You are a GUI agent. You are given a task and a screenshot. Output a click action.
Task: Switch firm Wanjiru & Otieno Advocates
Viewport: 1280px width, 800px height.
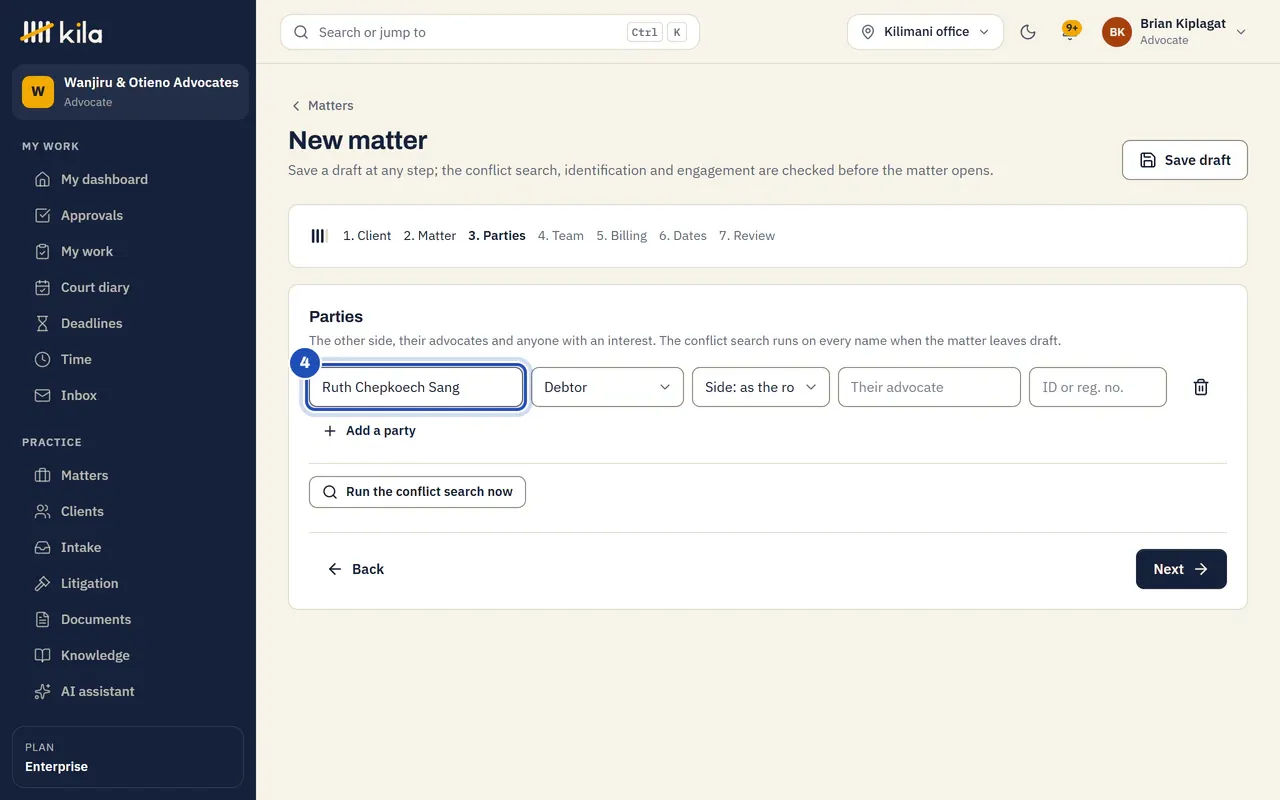point(130,92)
